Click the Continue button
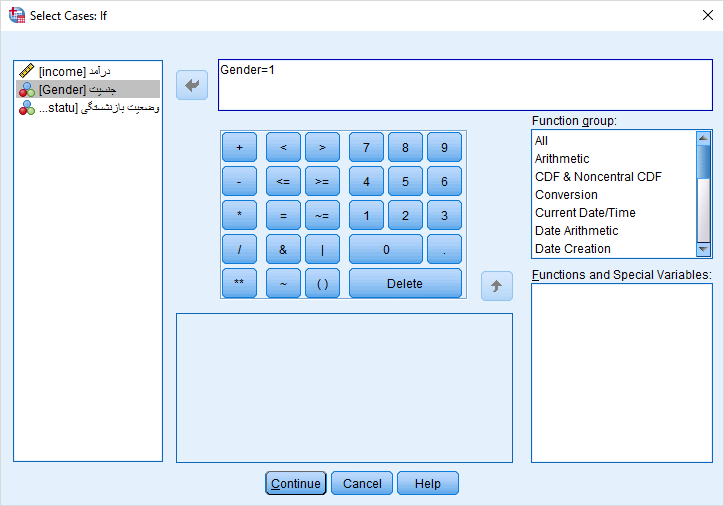The image size is (724, 506). click(296, 484)
